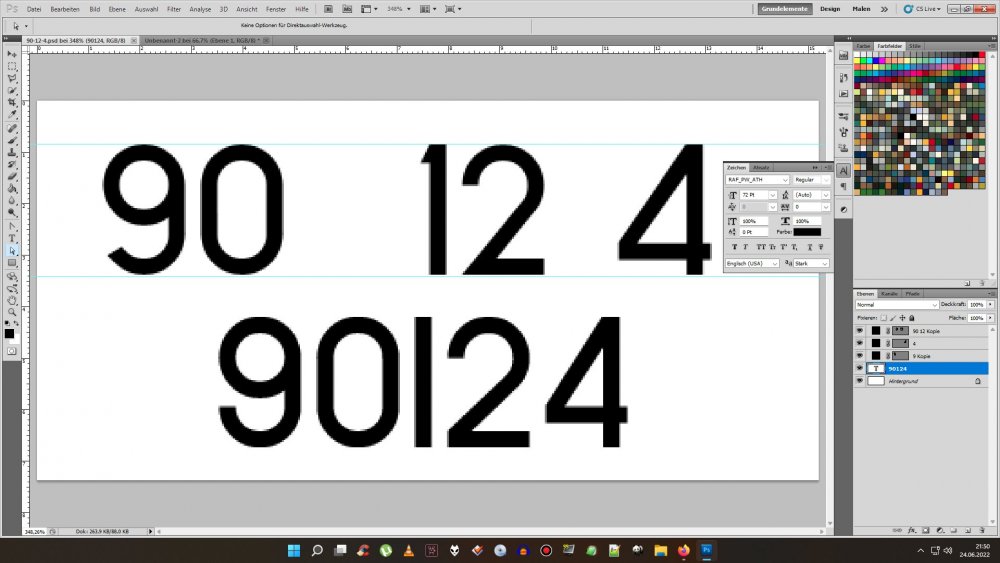
Task: Open the anti-aliasing dropdown Stark
Action: (x=811, y=263)
